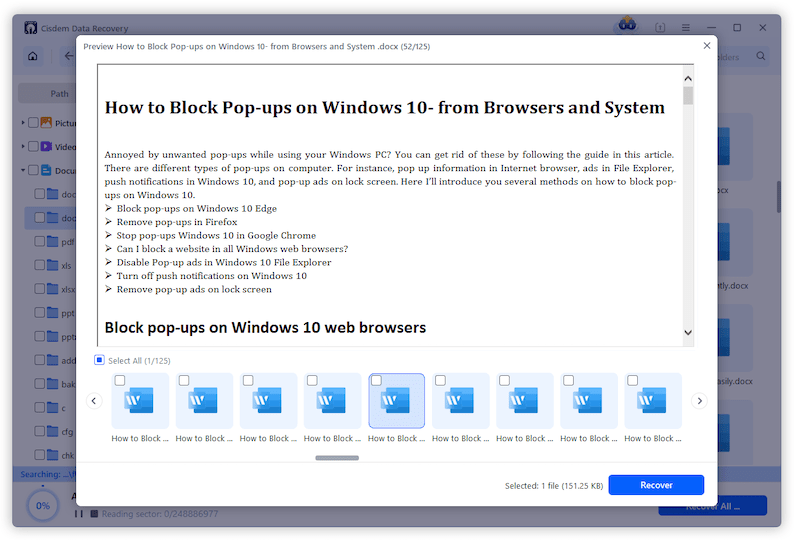Click the previous thumbnails arrow
This screenshot has width=800, height=542.
[x=94, y=401]
